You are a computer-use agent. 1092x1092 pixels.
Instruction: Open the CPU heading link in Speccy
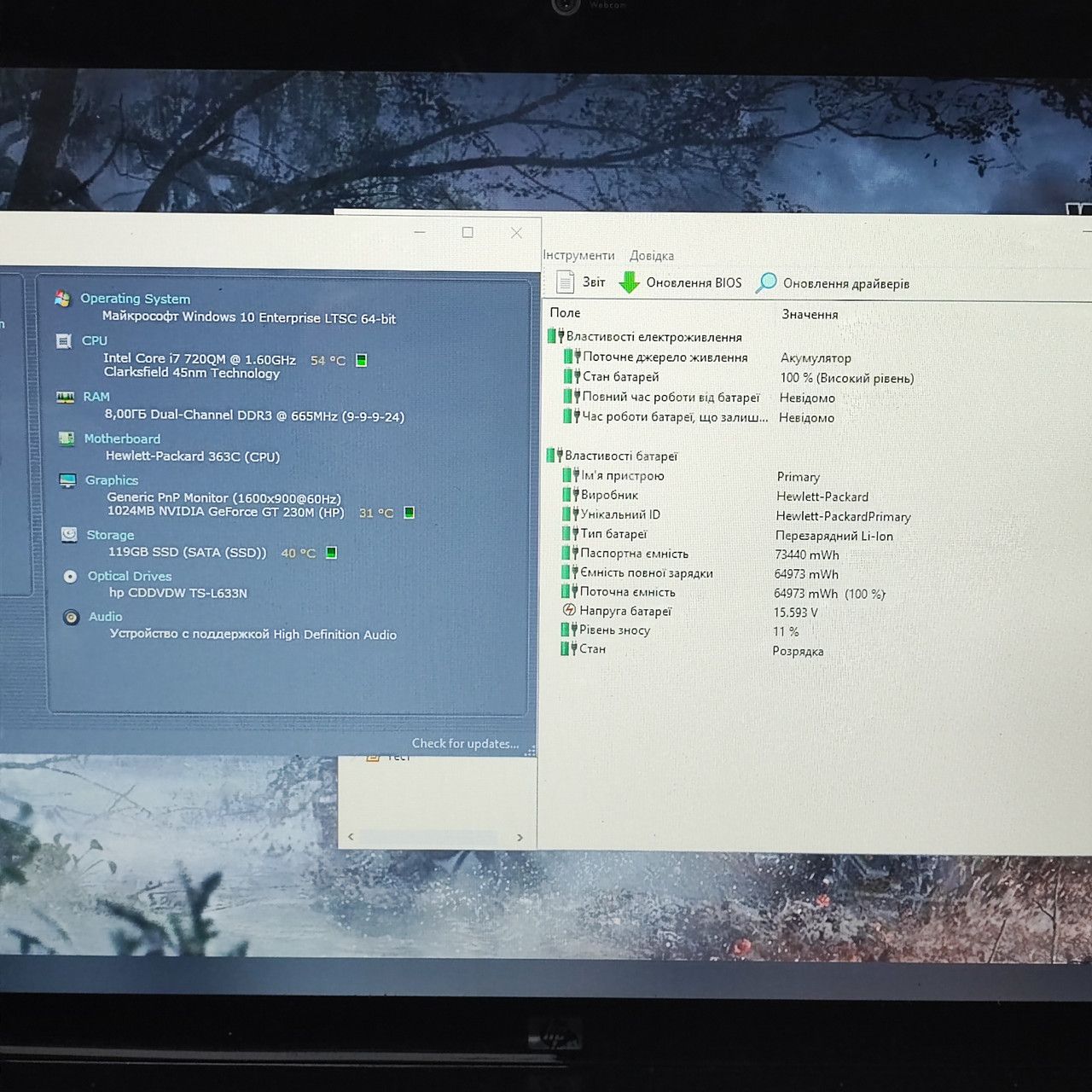[95, 341]
